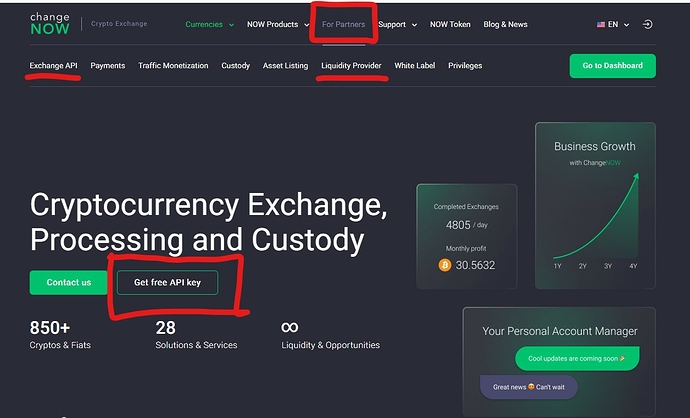Image resolution: width=690 pixels, height=418 pixels.
Task: Click the US flag language icon
Action: point(601,25)
